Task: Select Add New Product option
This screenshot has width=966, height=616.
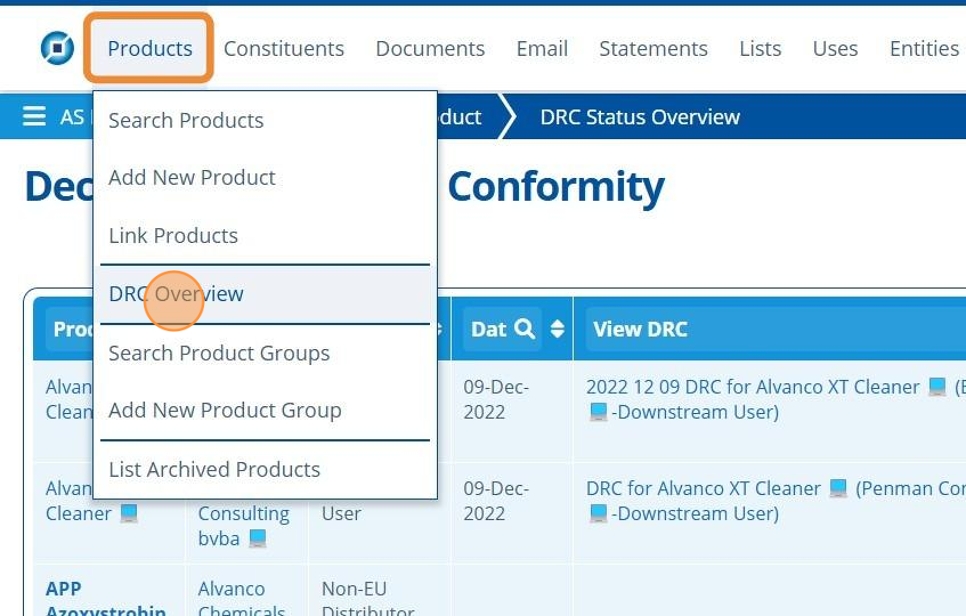Action: [x=192, y=177]
